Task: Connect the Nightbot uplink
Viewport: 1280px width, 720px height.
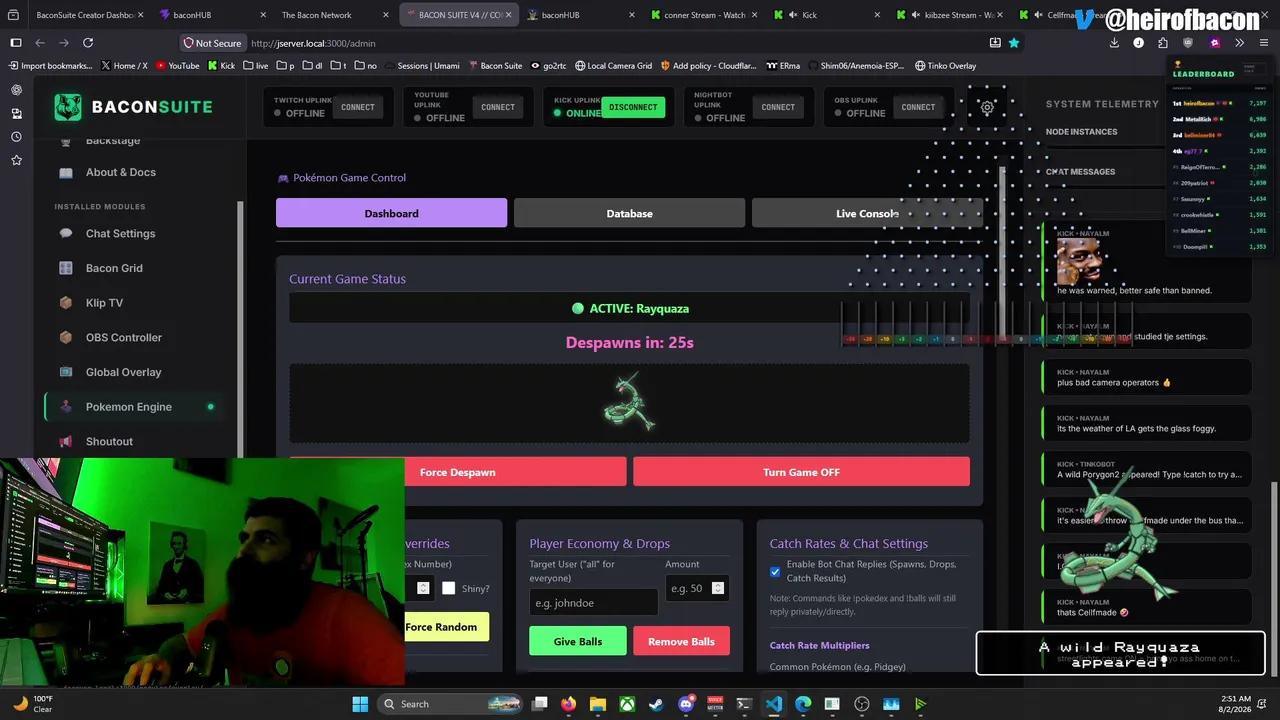Action: (x=777, y=107)
